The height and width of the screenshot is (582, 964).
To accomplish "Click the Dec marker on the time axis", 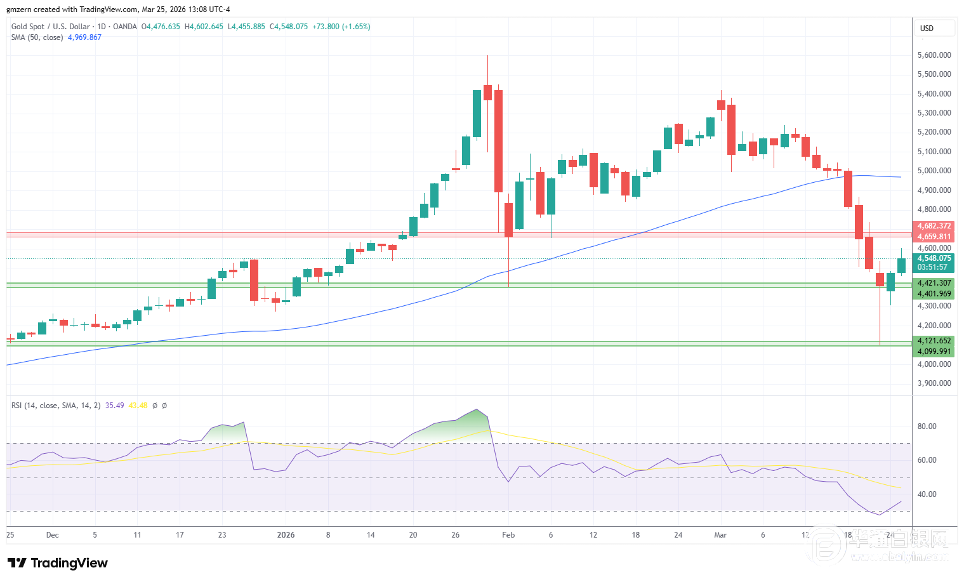I will click(52, 535).
